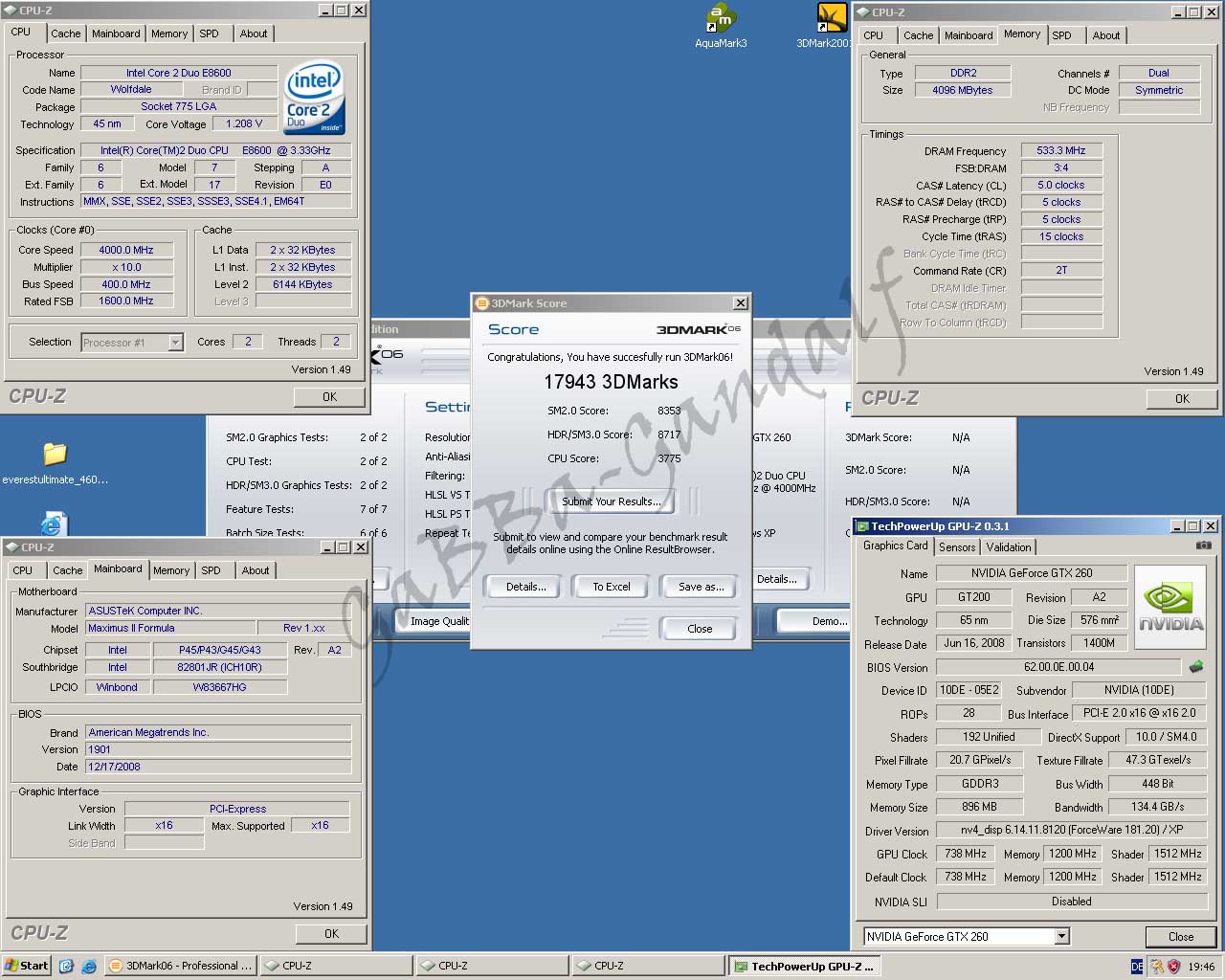The height and width of the screenshot is (980, 1225).
Task: Open Cache tab in CPU-Z processor window
Action: 65,33
